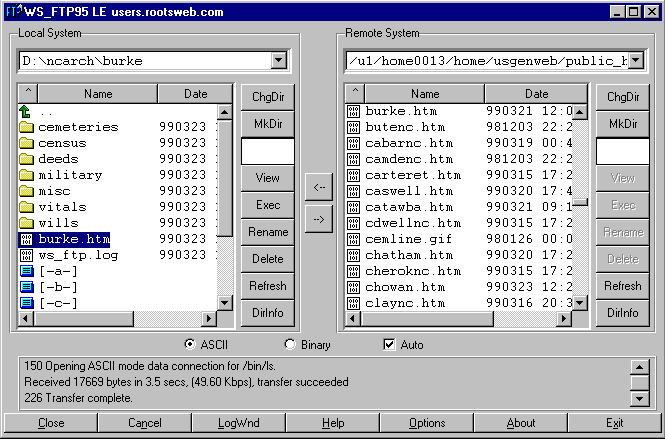This screenshot has width=665, height=439.
Task: Click the cemline.gif file icon in remote list
Action: click(353, 239)
